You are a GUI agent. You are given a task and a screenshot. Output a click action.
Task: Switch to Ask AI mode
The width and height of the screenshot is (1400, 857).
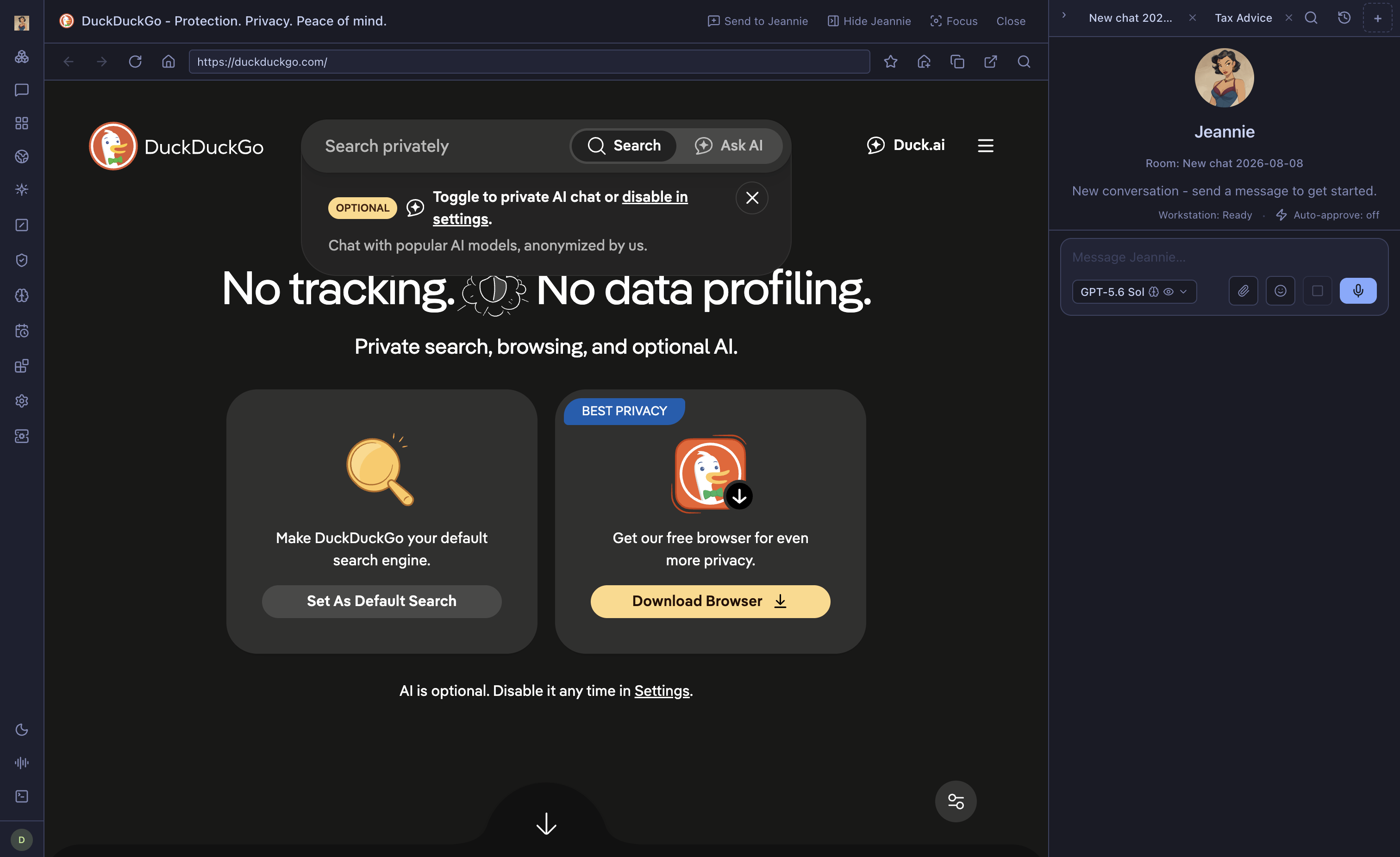[729, 145]
